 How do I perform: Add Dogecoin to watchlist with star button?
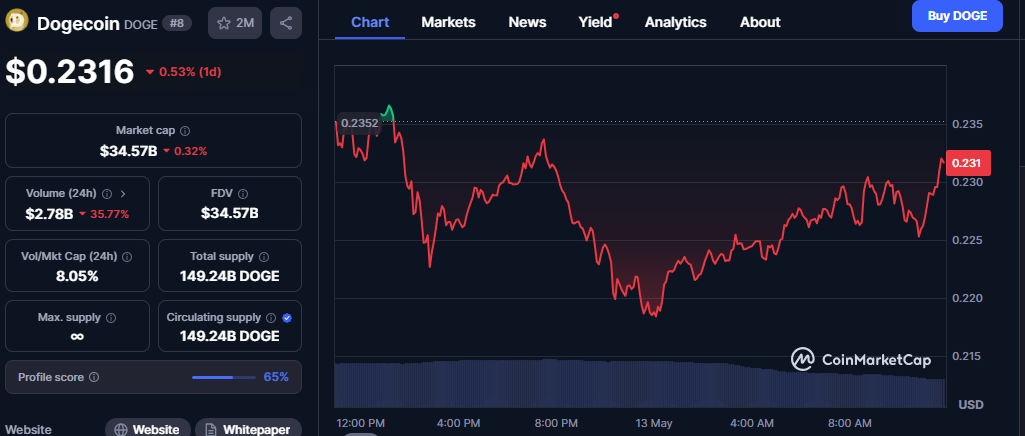pyautogui.click(x=235, y=23)
